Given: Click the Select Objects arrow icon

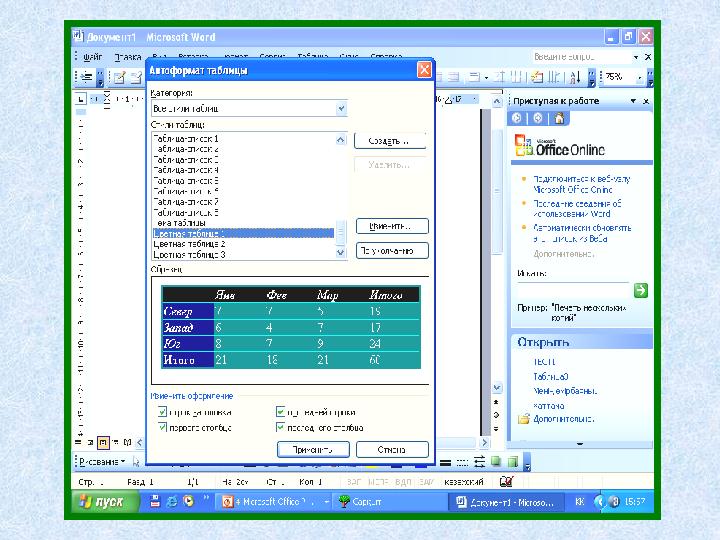Looking at the screenshot, I should tap(136, 461).
